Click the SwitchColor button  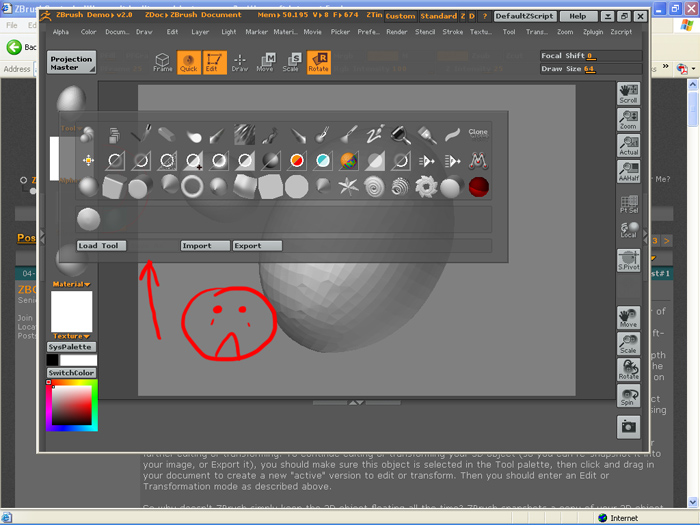pos(71,373)
